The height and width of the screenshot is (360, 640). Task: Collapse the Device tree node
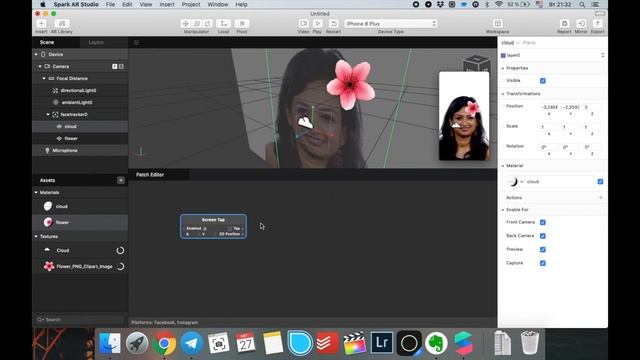(36, 54)
